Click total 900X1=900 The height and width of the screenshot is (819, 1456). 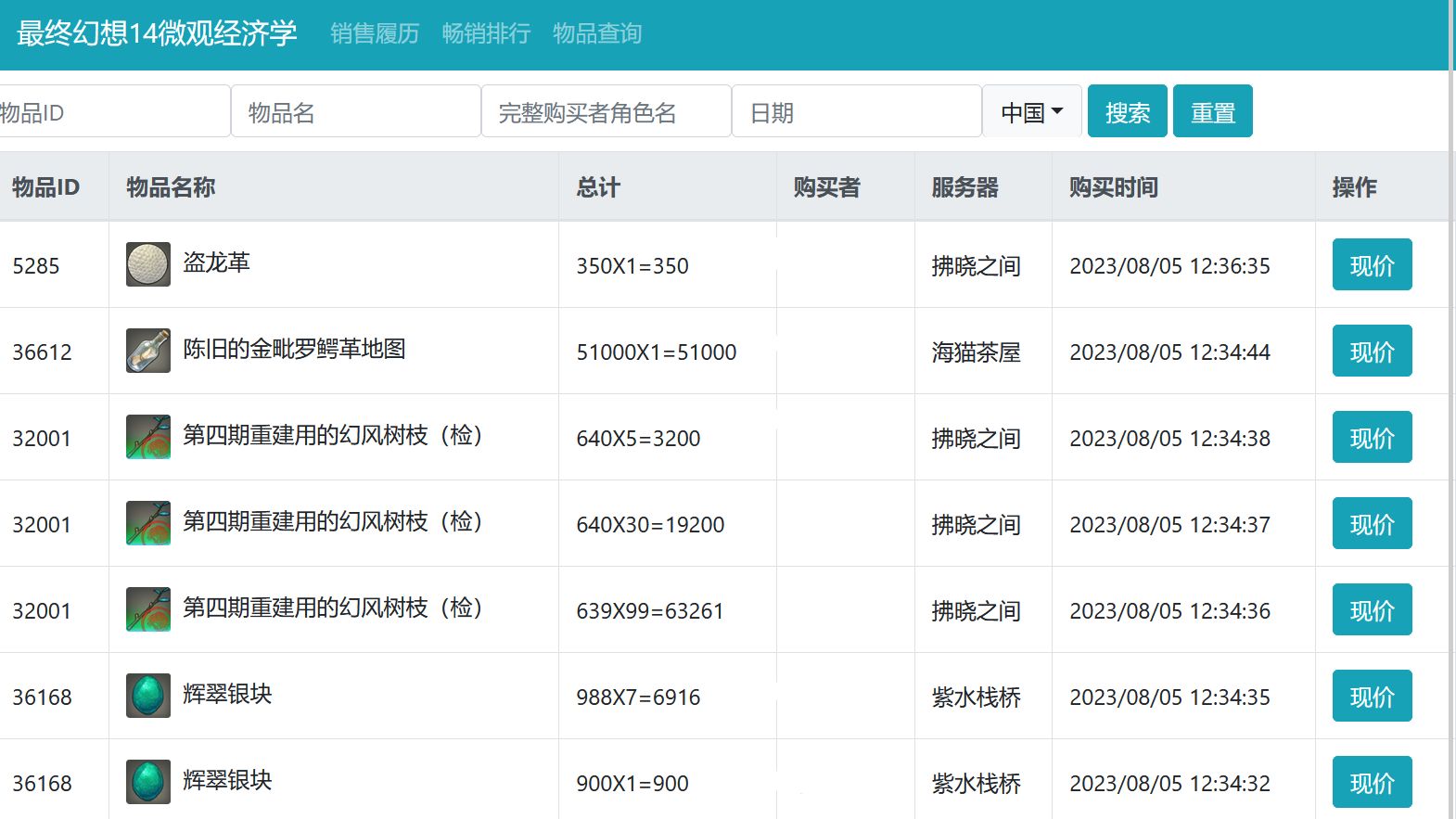coord(632,784)
